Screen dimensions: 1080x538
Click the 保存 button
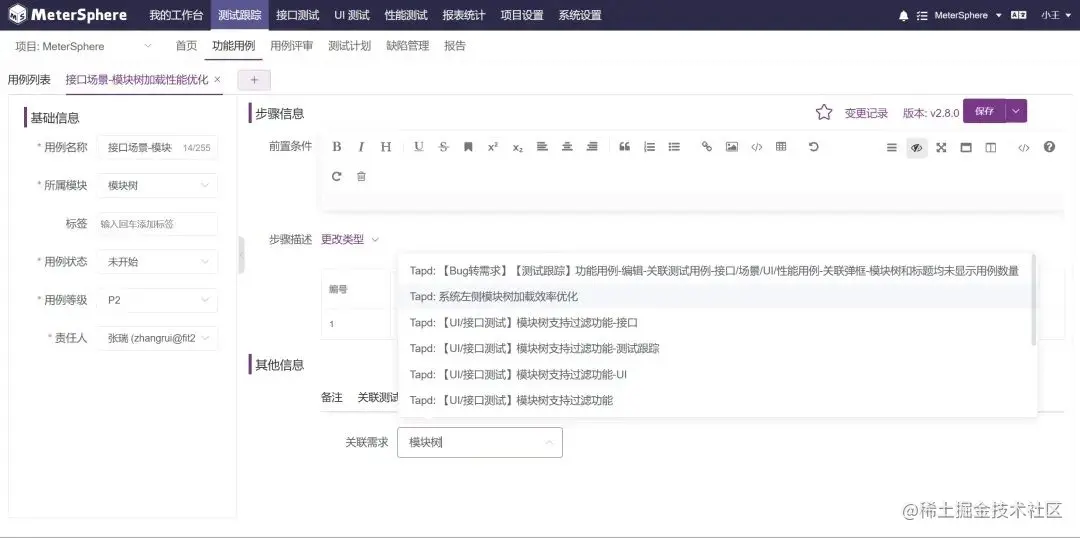[984, 111]
